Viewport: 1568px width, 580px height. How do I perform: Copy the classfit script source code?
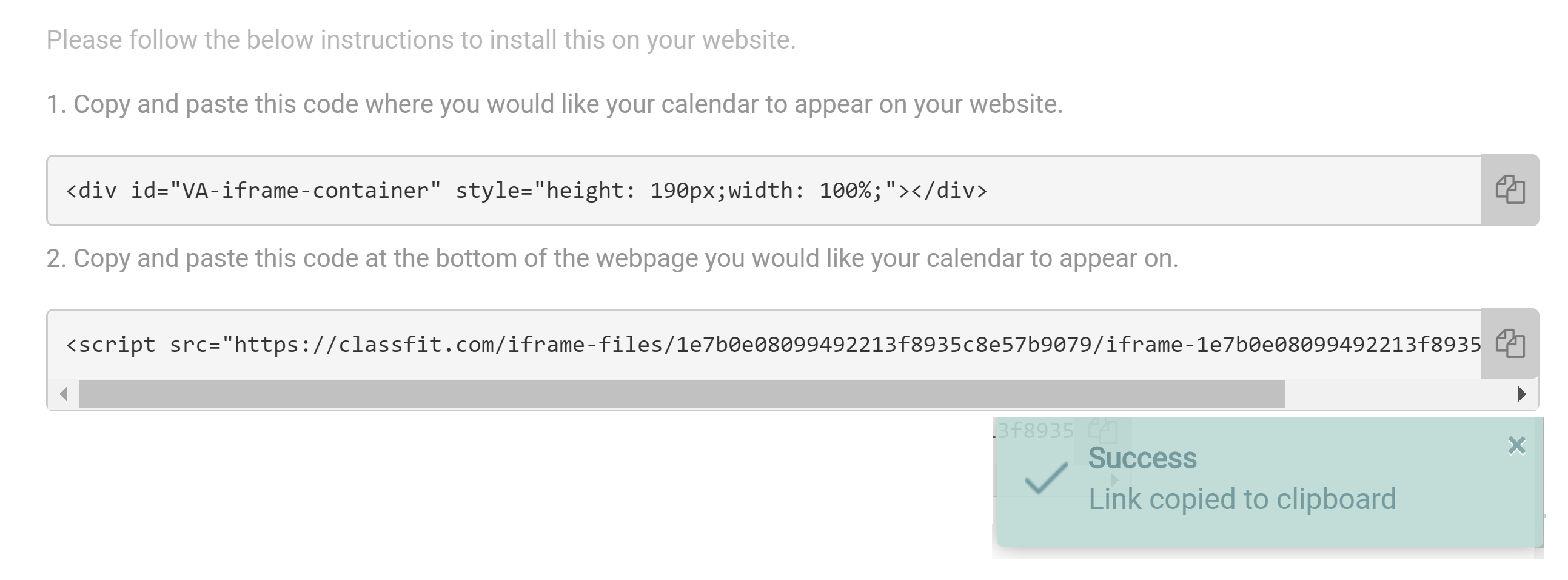point(1510,344)
